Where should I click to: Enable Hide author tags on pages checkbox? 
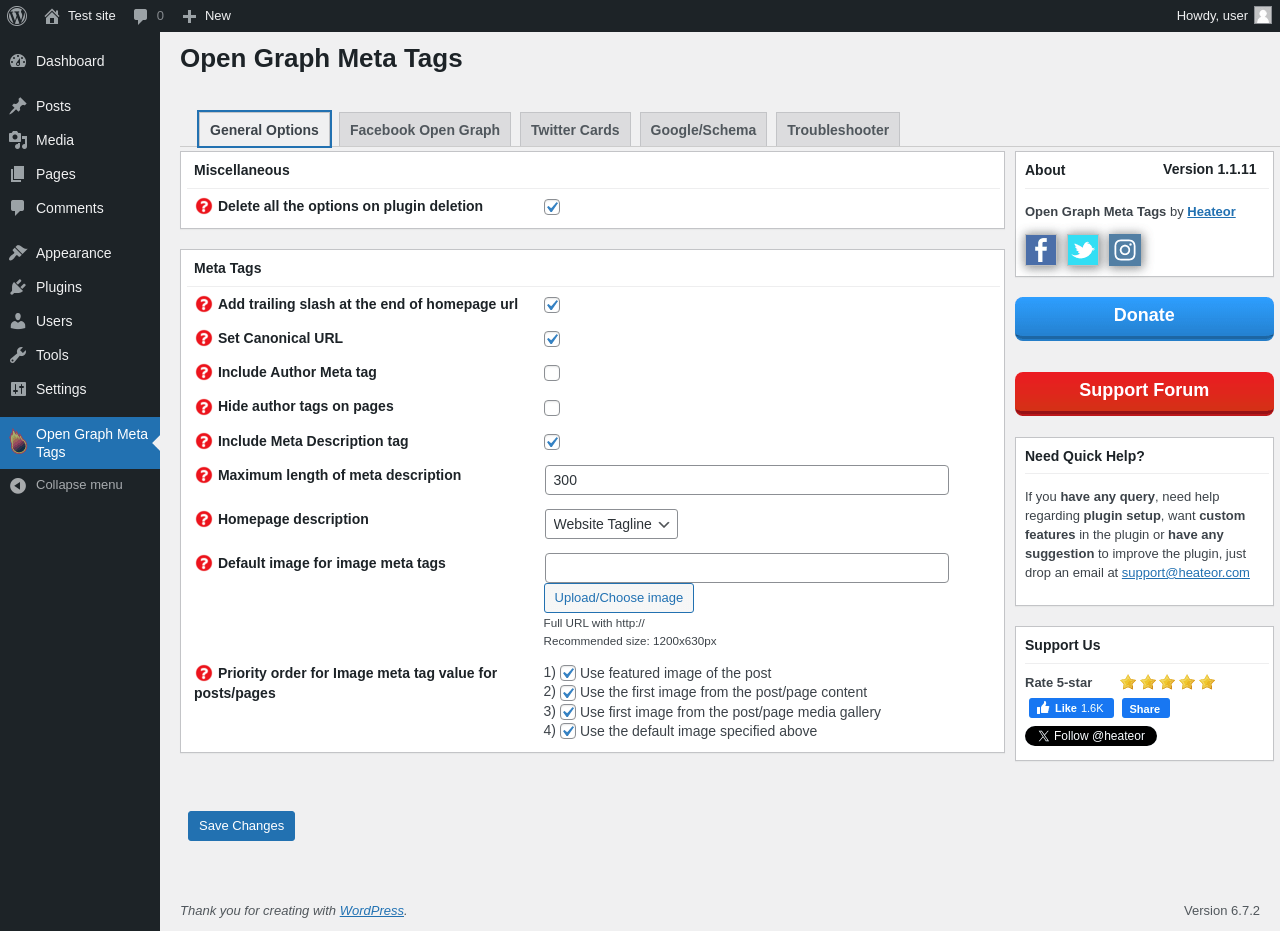tap(552, 408)
